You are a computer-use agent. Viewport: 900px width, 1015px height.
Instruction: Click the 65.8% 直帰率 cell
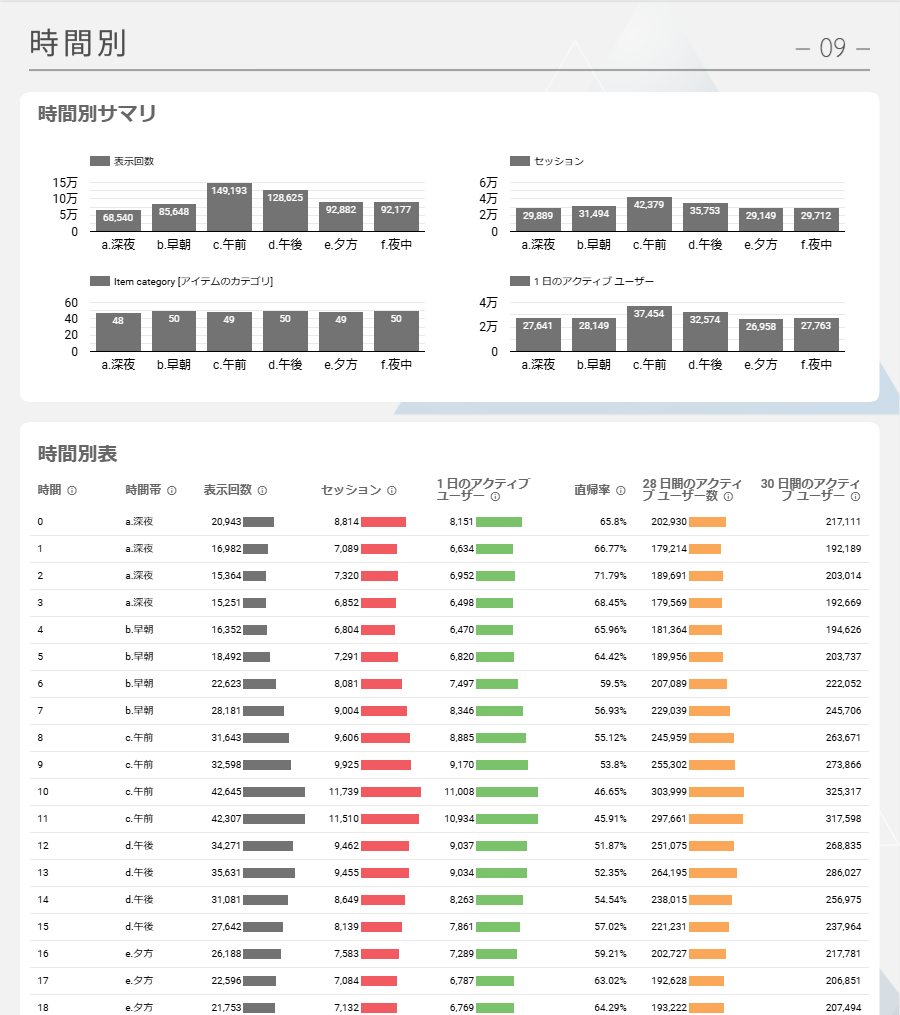click(613, 522)
